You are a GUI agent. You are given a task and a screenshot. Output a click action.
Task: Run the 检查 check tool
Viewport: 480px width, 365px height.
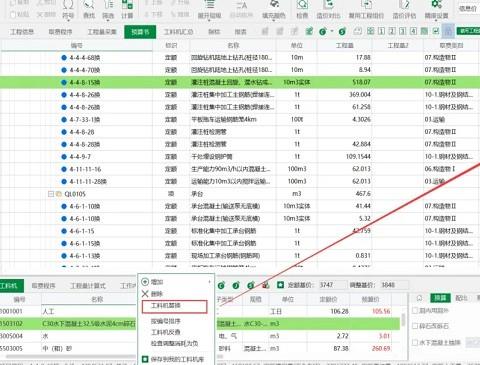coord(302,9)
